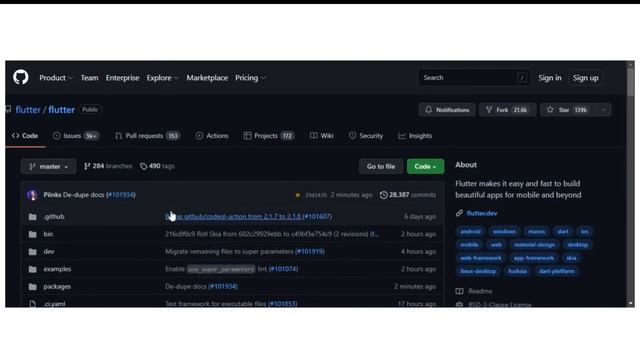The height and width of the screenshot is (360, 640).
Task: Click the Go to file button
Action: click(381, 167)
